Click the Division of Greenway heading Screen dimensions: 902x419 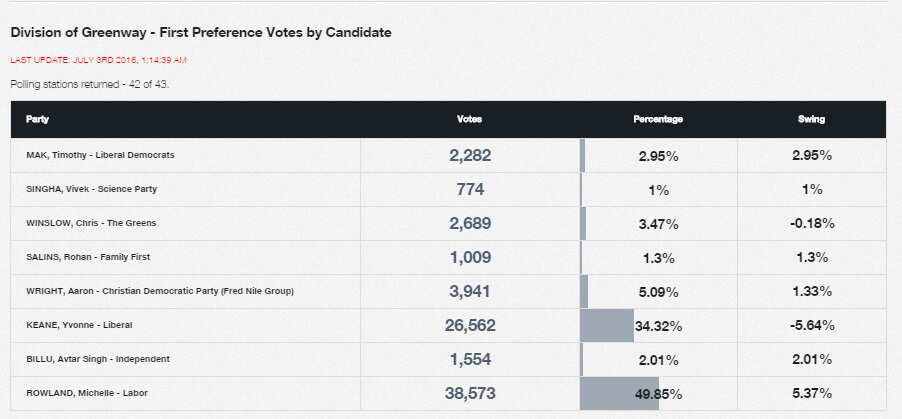(201, 33)
